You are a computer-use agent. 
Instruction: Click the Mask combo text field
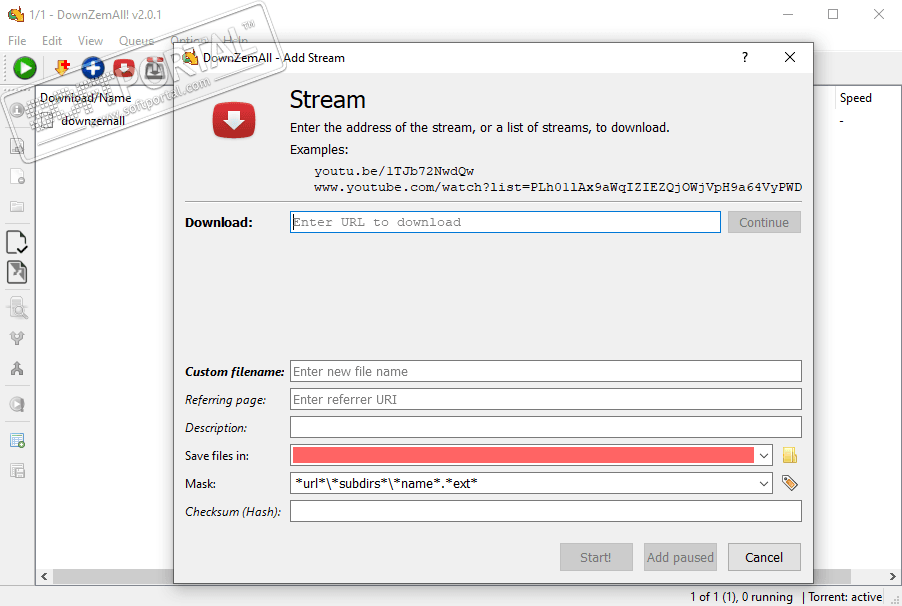[x=523, y=483]
